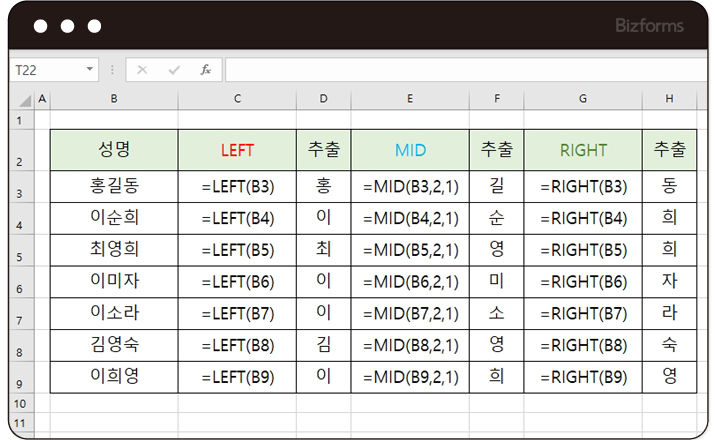
Task: Click the red LEFT header cell
Action: coord(237,151)
